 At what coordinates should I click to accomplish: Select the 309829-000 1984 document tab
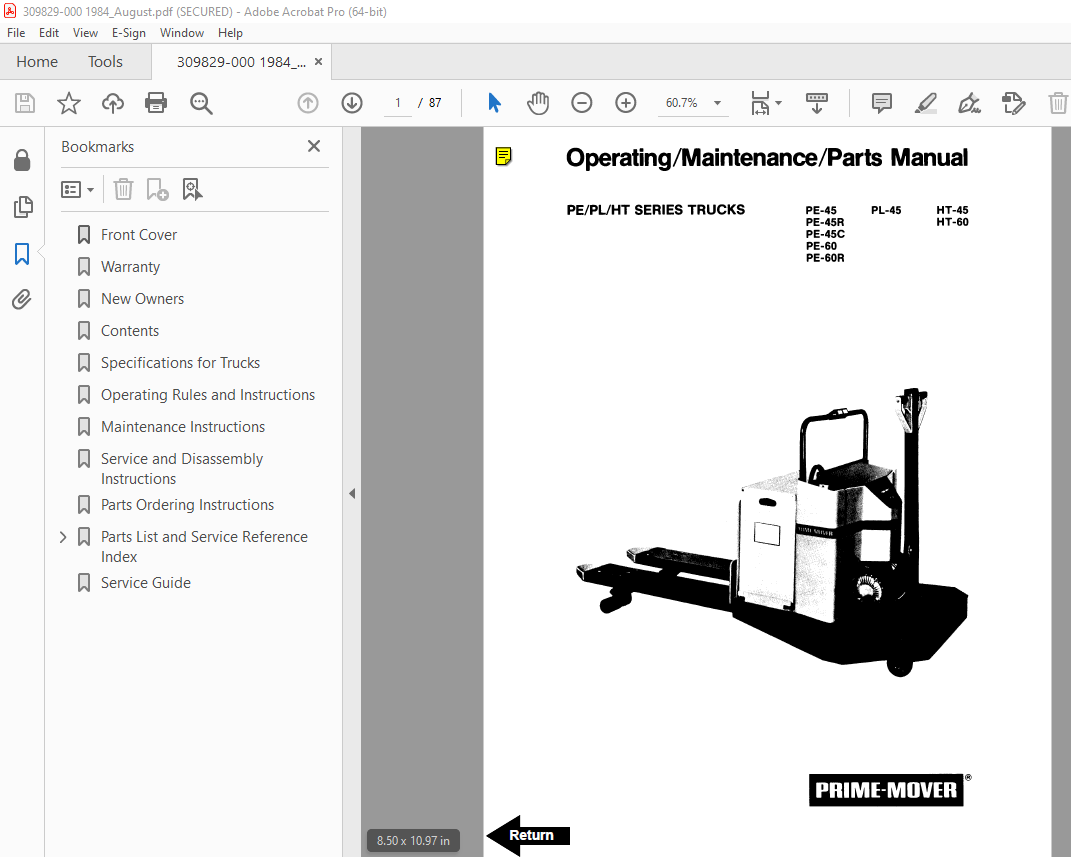point(241,62)
